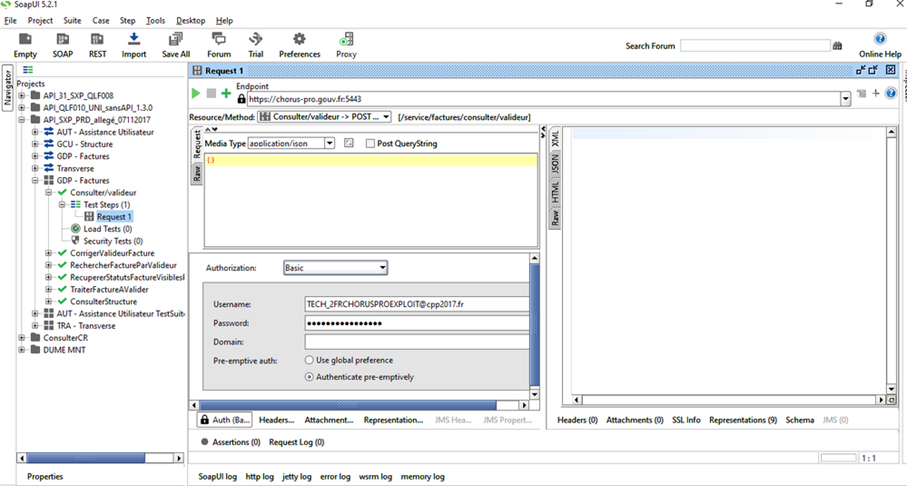
Task: Open the Desktop menu
Action: (x=190, y=20)
